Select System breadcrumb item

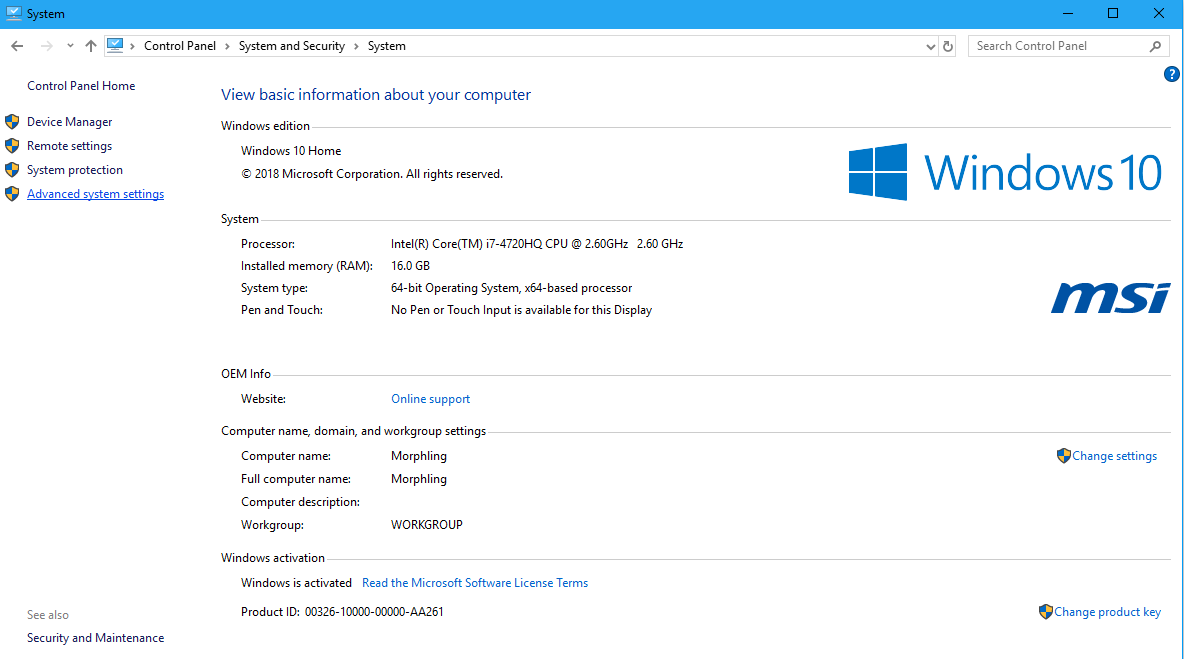[x=387, y=46]
